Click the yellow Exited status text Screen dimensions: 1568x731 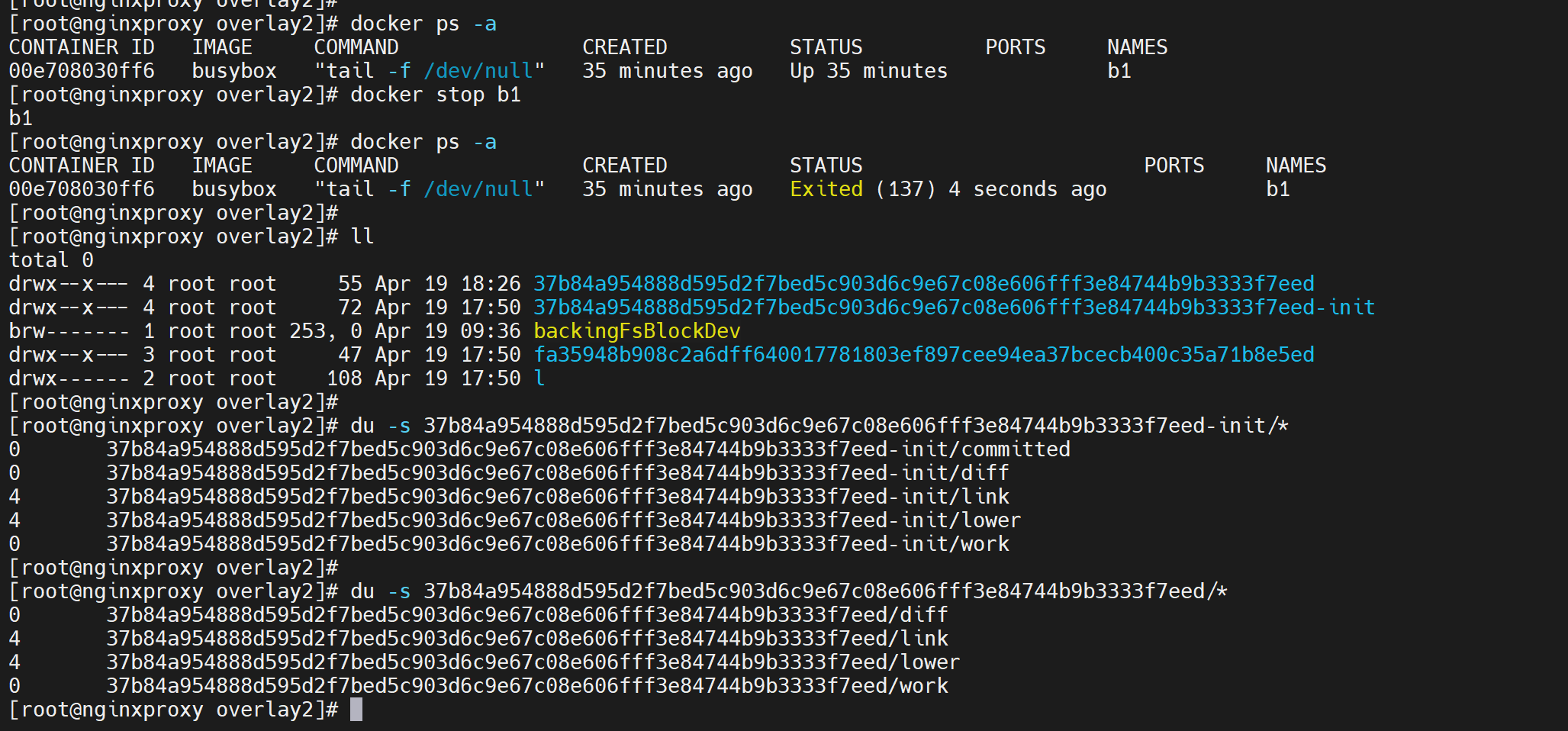(826, 189)
